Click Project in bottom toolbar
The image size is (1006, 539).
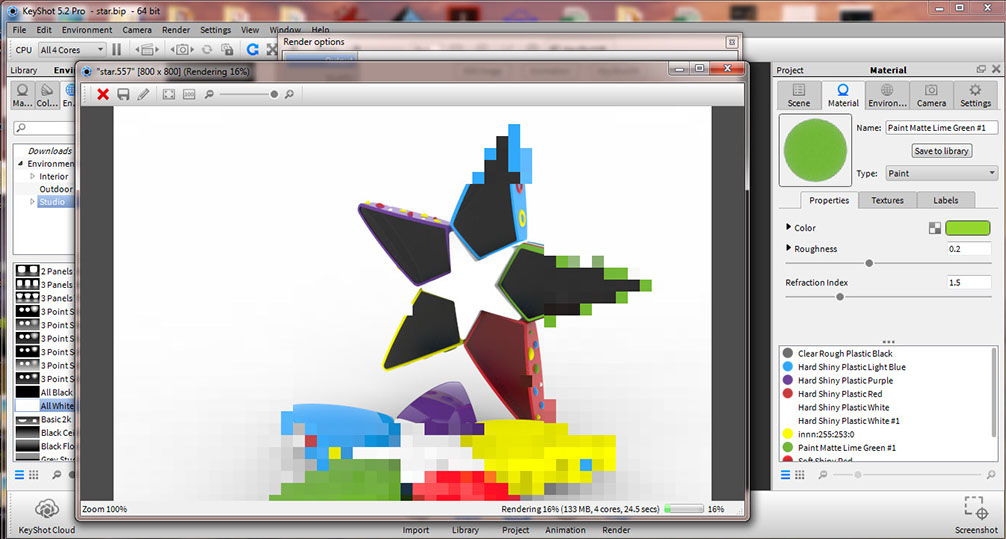pos(516,530)
